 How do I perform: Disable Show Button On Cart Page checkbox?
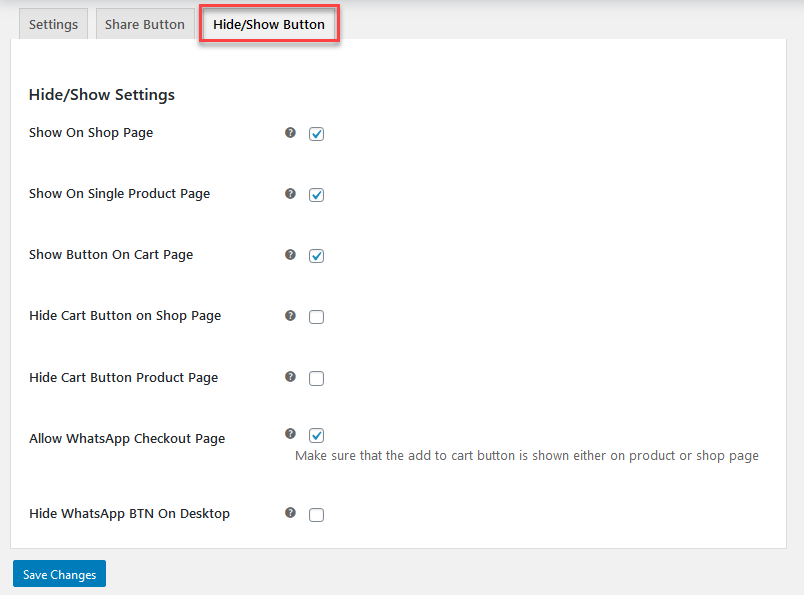316,256
